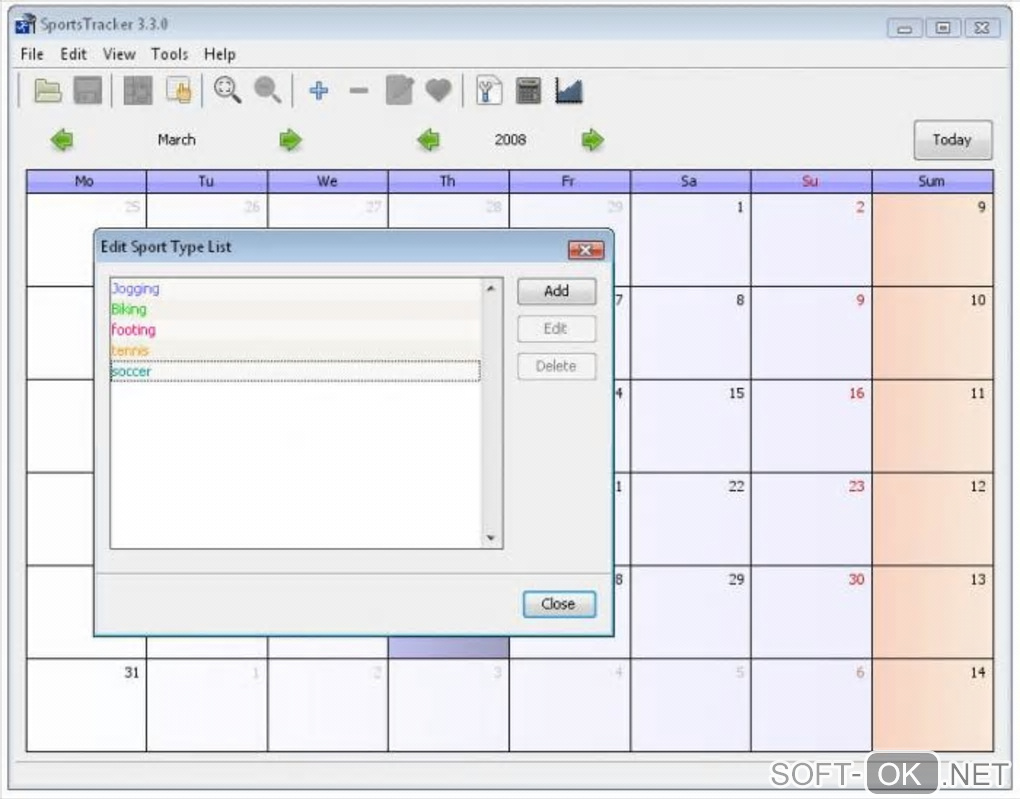Screen dimensions: 1020x799
Task: Select the footing sport type
Action: tap(296, 330)
